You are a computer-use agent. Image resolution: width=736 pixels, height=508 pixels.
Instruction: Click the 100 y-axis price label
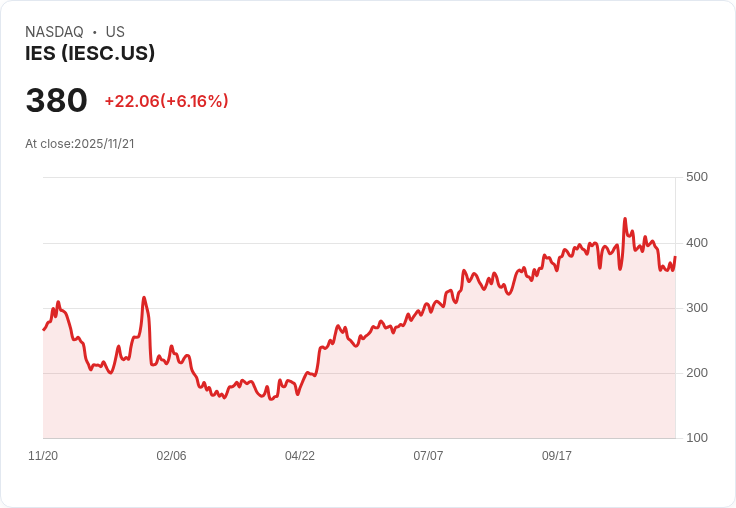(x=697, y=438)
